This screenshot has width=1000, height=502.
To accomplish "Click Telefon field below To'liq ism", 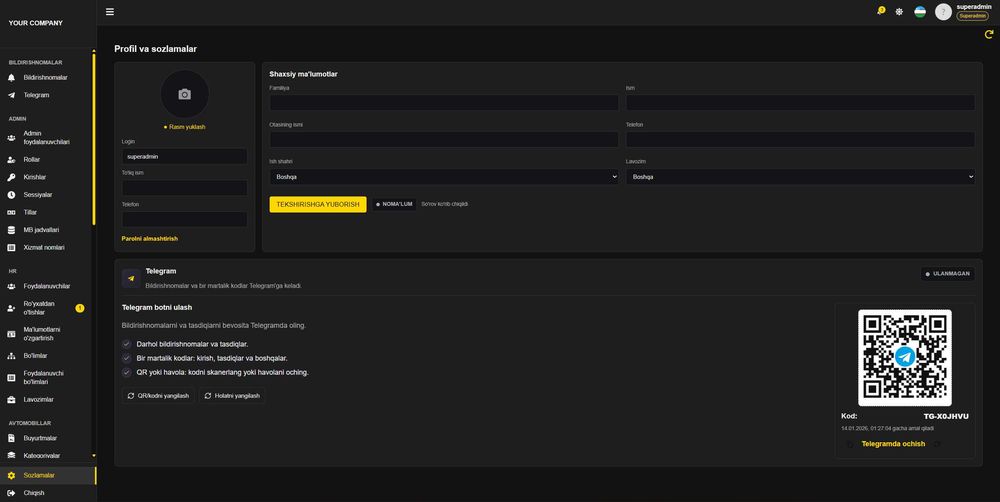I will [184, 219].
